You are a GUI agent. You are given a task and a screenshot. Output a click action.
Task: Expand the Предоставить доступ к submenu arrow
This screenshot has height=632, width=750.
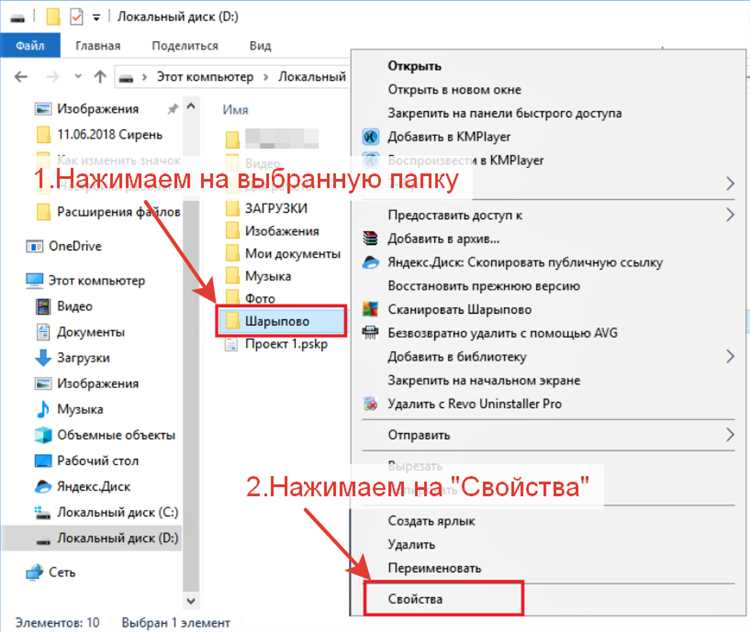730,215
